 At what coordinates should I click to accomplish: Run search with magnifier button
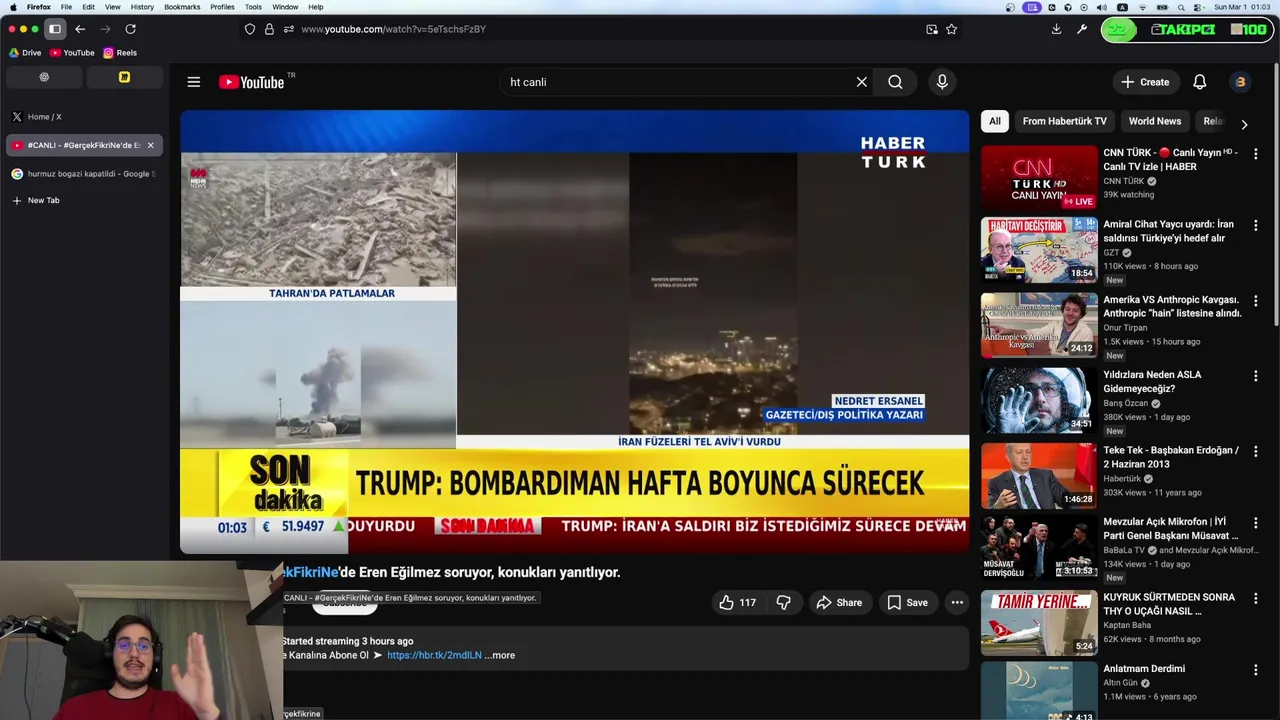tap(895, 82)
